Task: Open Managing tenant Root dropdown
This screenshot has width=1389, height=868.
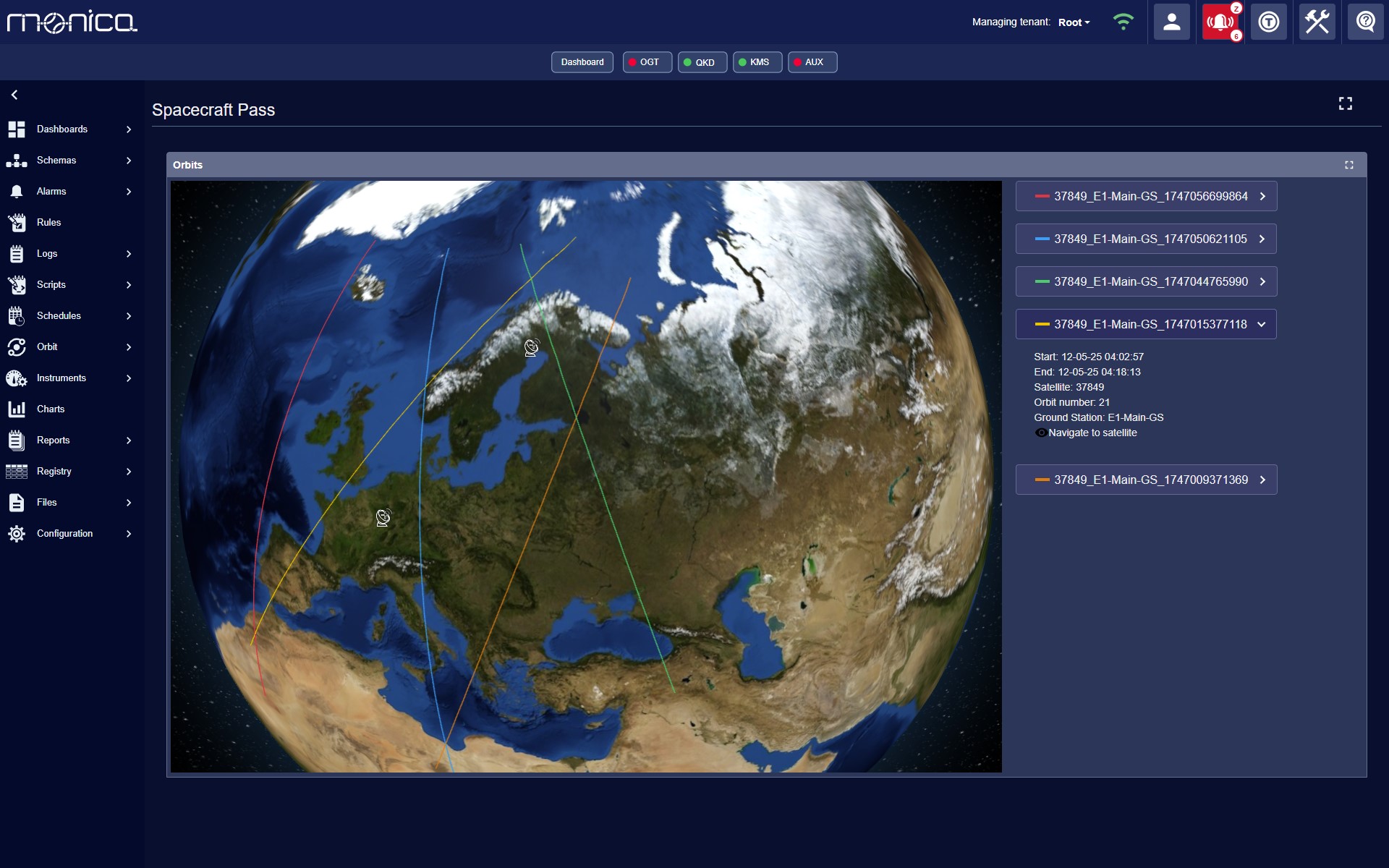Action: coord(1074,22)
